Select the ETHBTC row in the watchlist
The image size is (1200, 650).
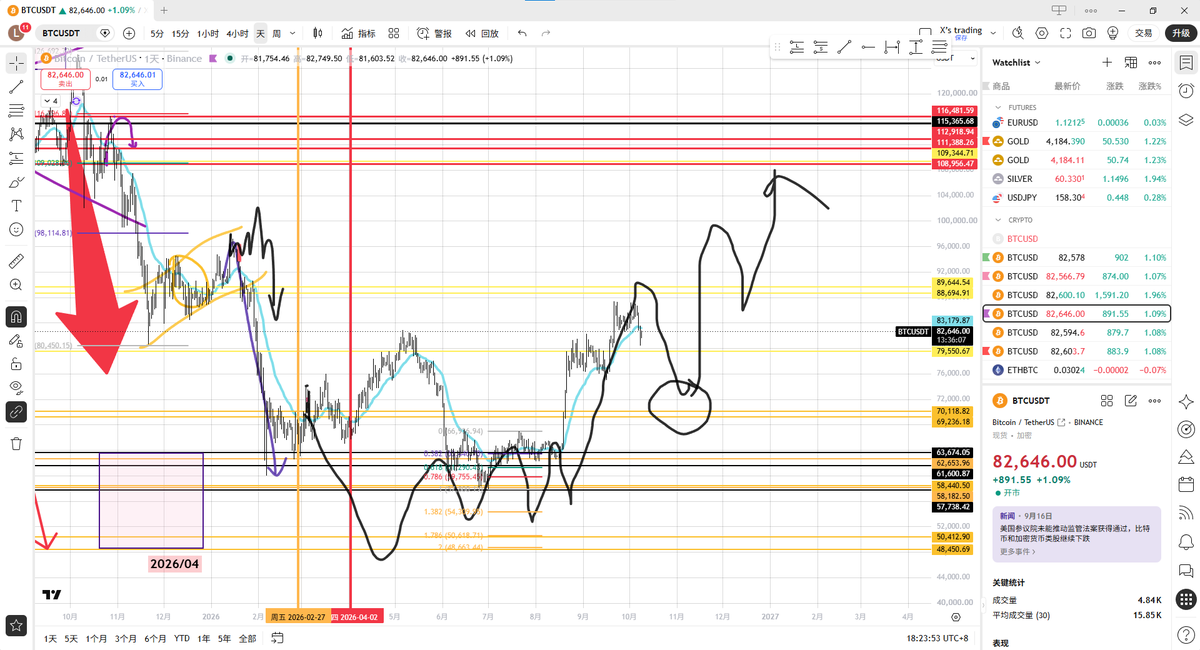[x=1076, y=370]
